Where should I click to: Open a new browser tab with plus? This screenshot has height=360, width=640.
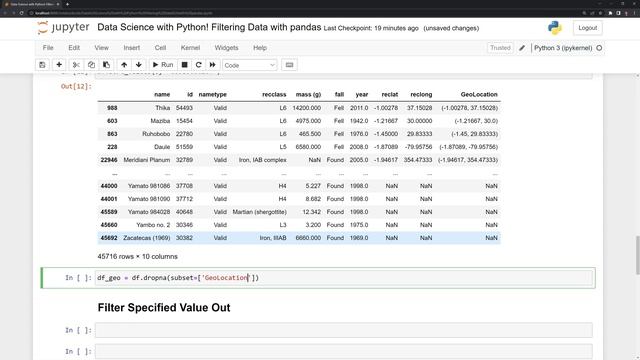coord(67,4)
